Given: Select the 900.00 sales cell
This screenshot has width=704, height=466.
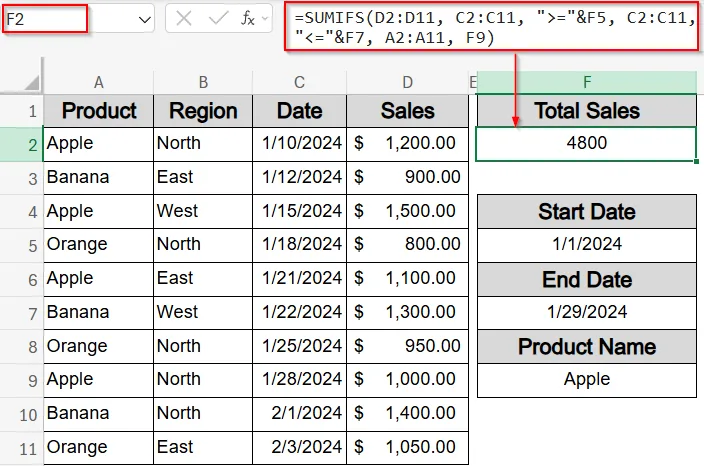Looking at the screenshot, I should click(407, 178).
